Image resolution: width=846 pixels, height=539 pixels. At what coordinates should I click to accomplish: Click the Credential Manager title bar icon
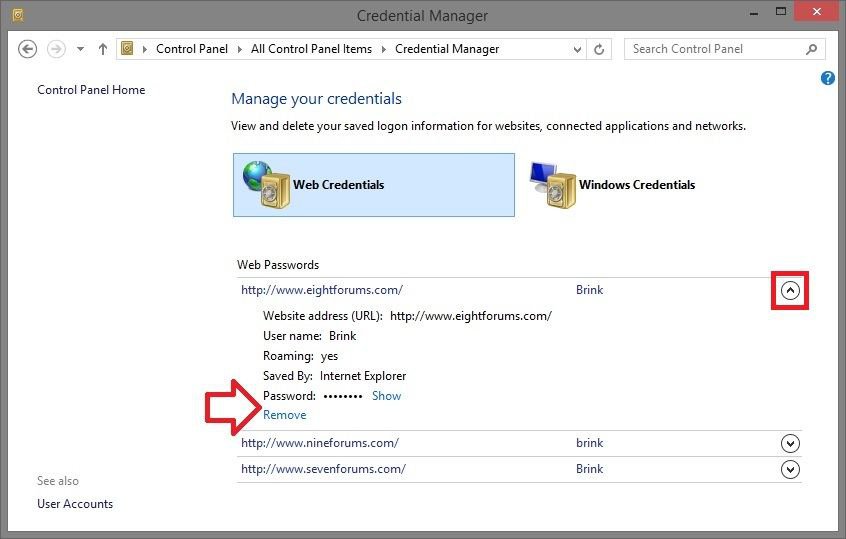pyautogui.click(x=17, y=15)
